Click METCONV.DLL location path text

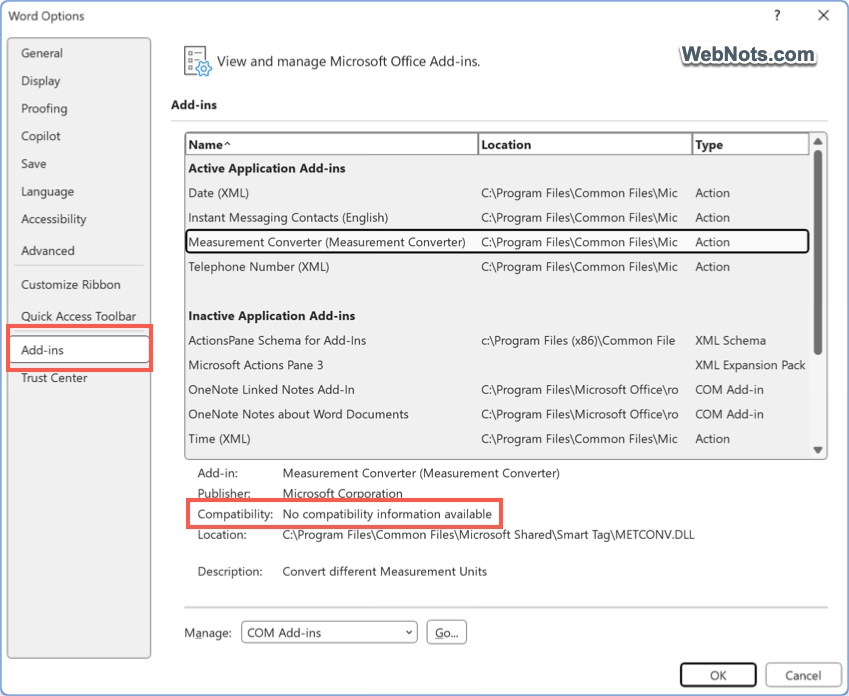(488, 535)
